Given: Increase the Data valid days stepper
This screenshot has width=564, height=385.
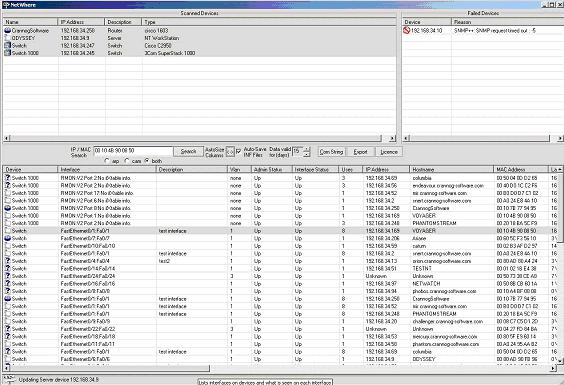Looking at the screenshot, I should [x=306, y=149].
